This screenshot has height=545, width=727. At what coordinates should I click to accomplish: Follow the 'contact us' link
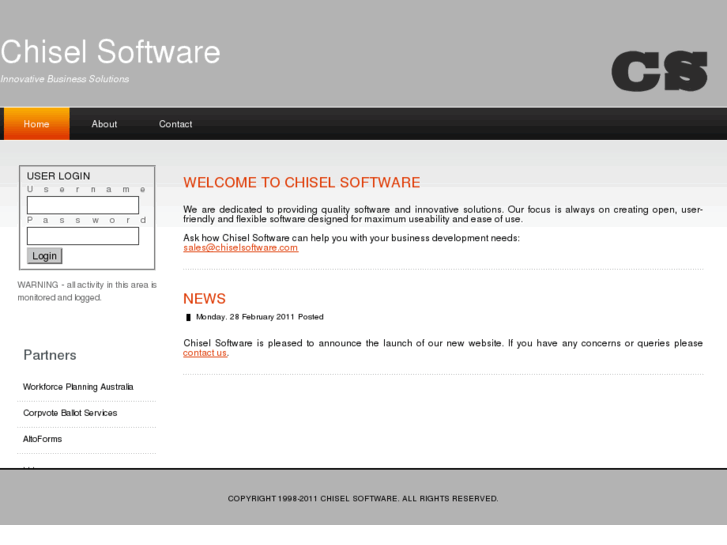[x=205, y=353]
